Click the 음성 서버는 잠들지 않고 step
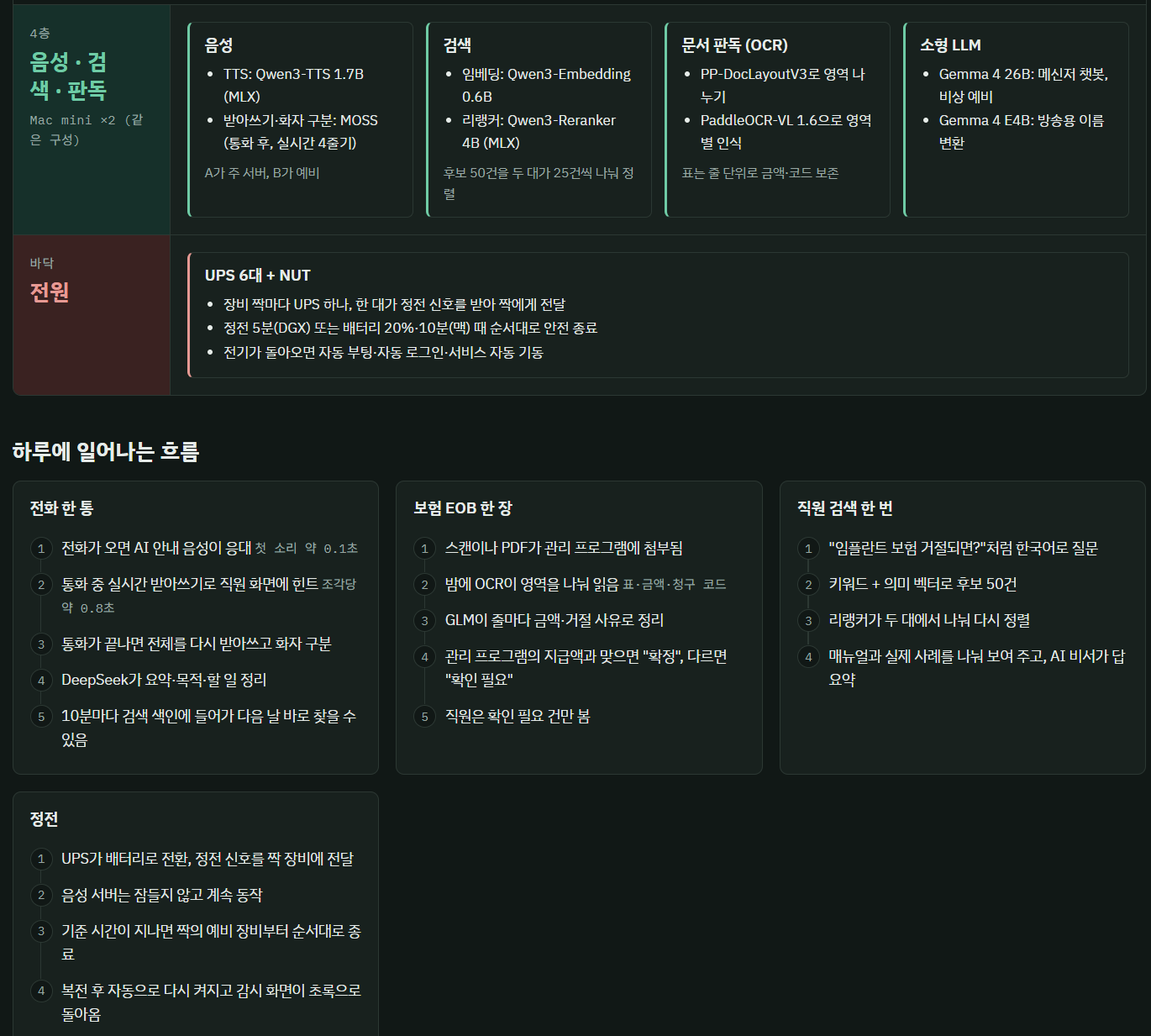This screenshot has height=1036, width=1151. point(162,895)
